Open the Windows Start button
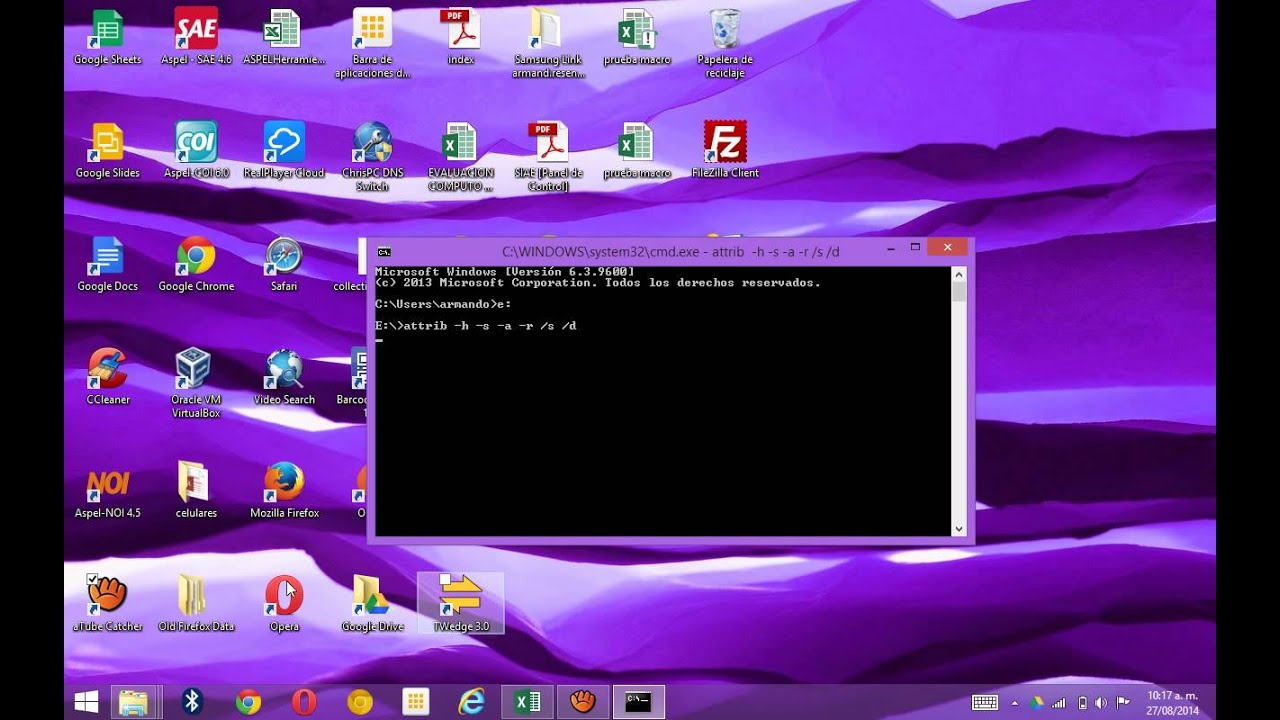Screen dimensions: 1280x720 tap(86, 703)
